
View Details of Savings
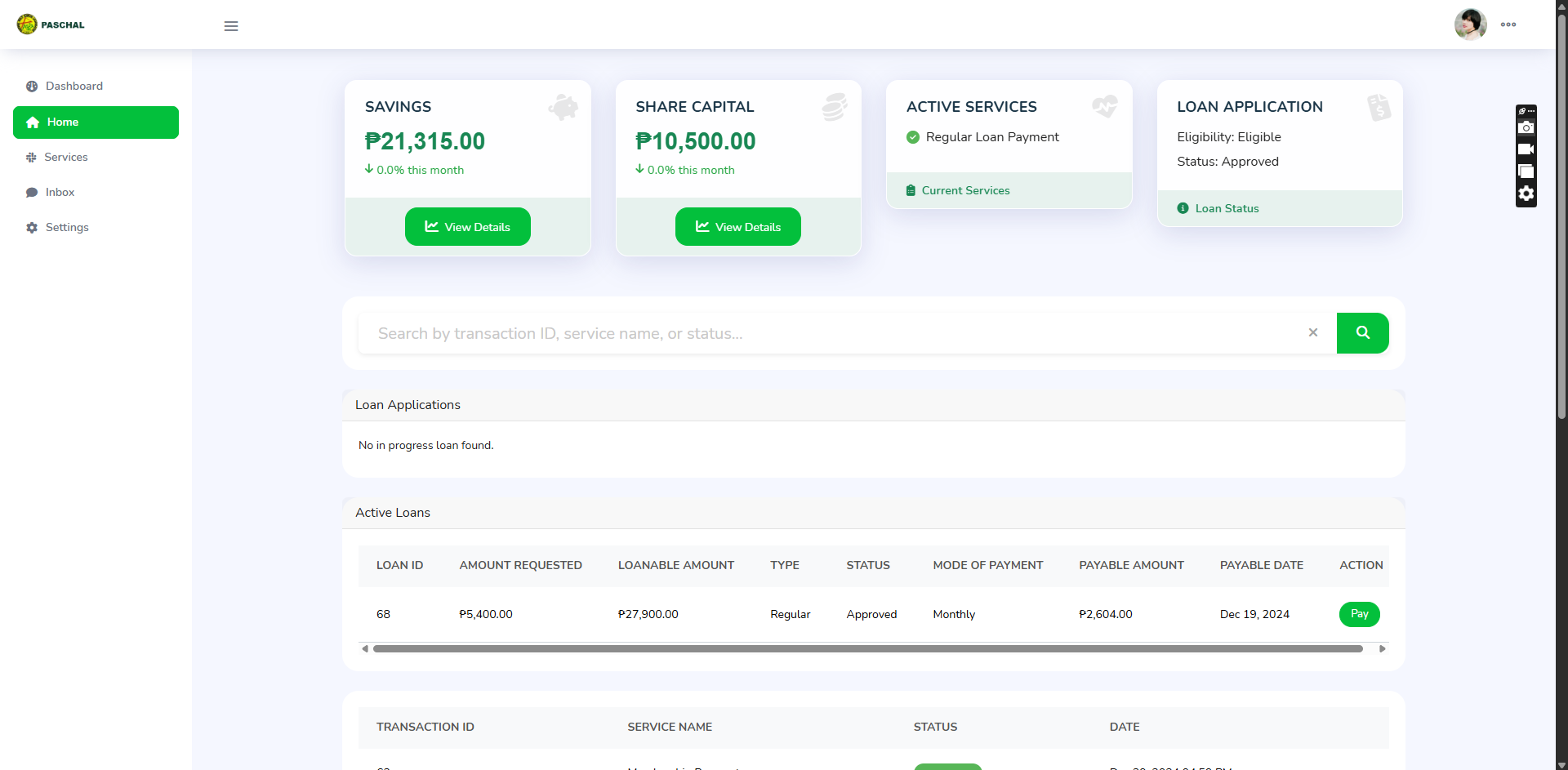[468, 226]
